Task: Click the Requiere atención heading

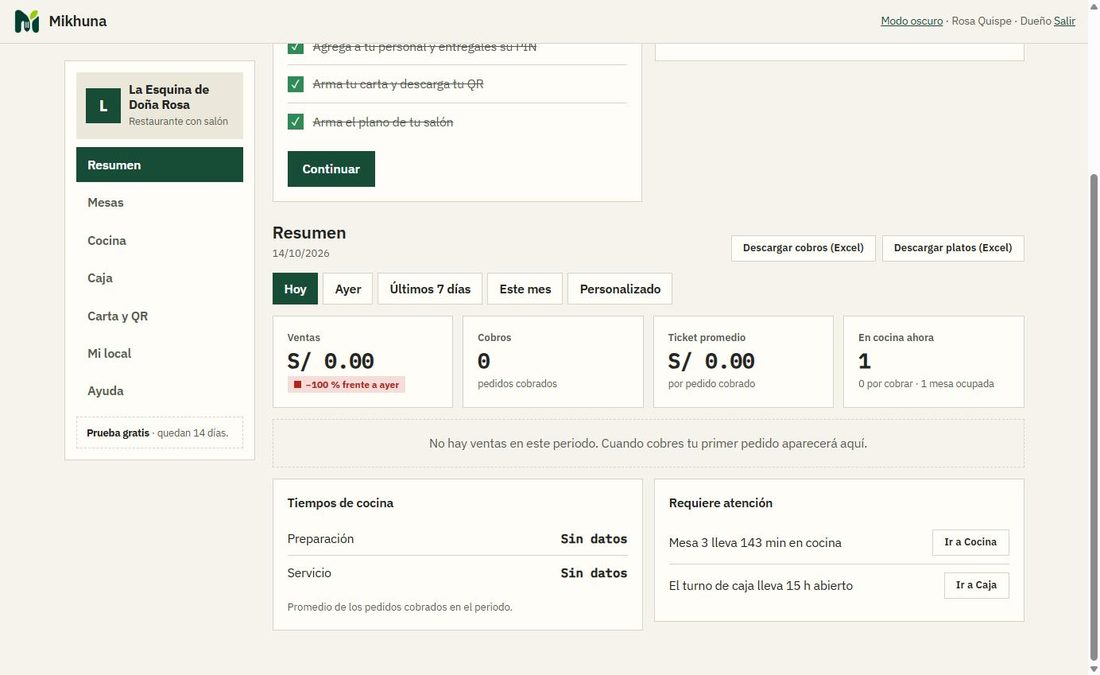Action: coord(720,503)
